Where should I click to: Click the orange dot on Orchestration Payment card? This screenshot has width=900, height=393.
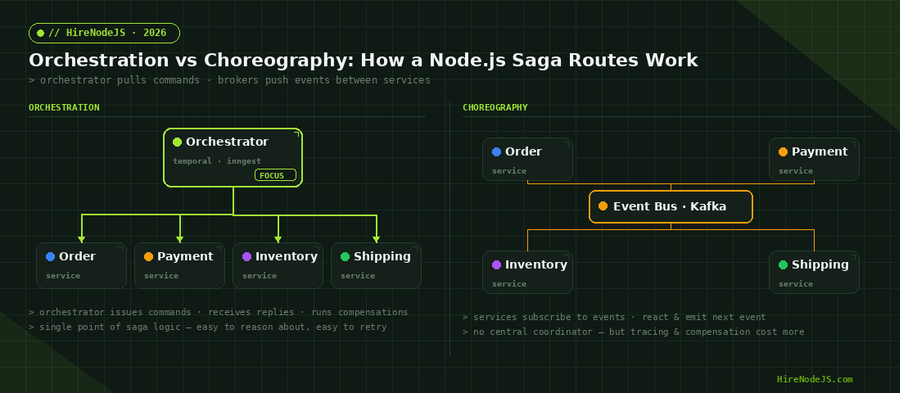pos(148,256)
